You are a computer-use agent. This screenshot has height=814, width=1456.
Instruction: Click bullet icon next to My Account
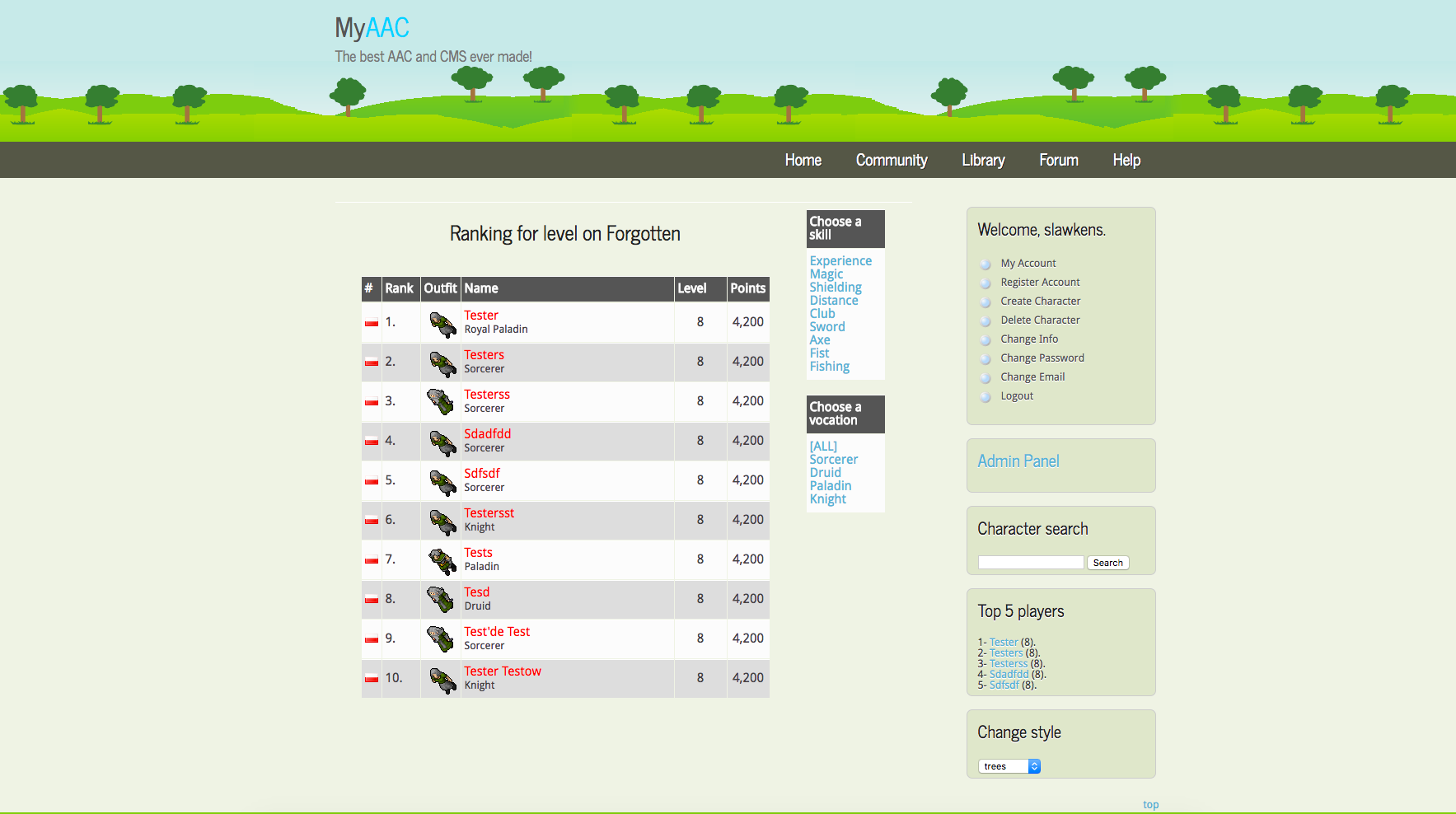(985, 264)
